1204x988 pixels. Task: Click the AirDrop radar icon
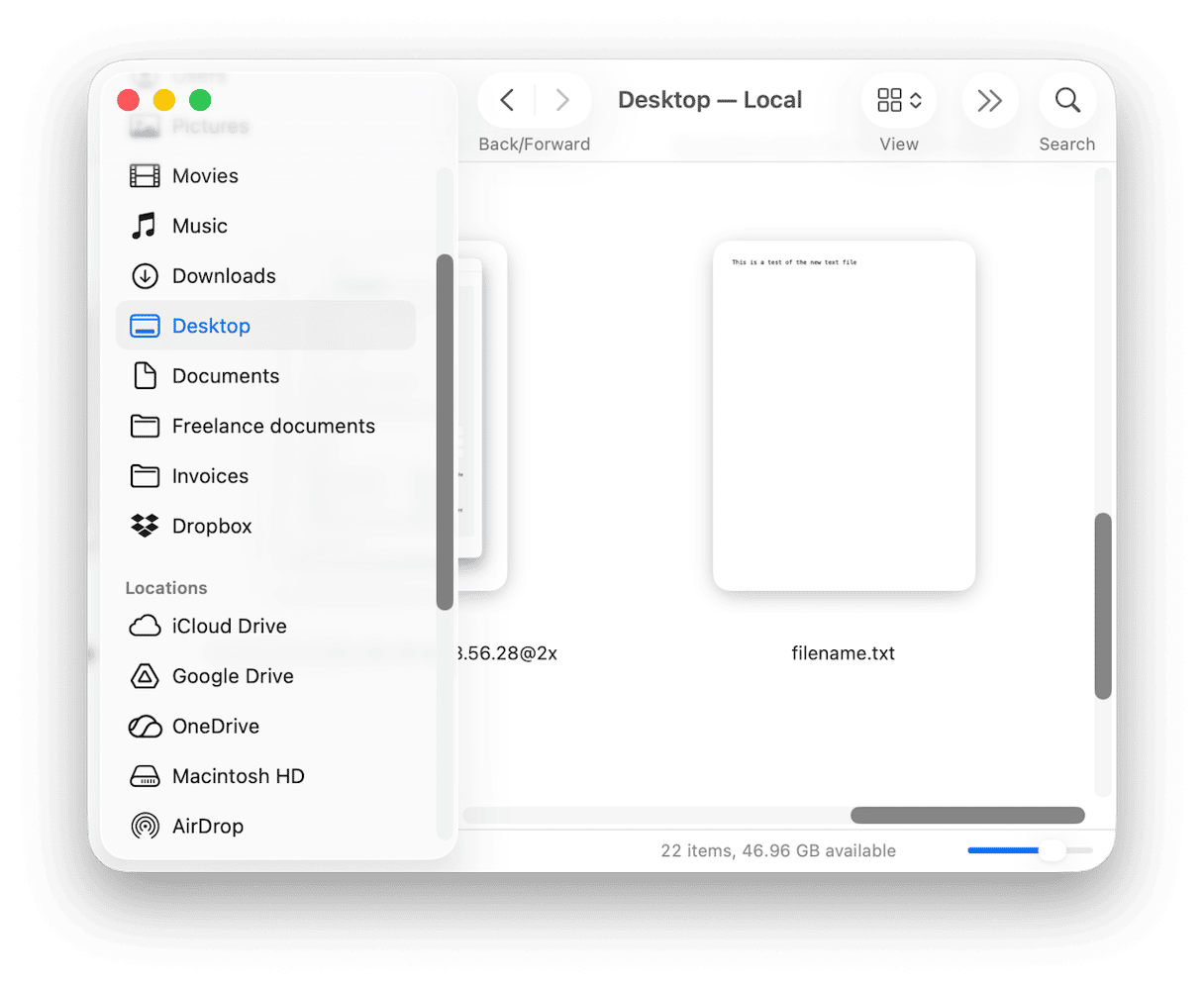tap(145, 827)
